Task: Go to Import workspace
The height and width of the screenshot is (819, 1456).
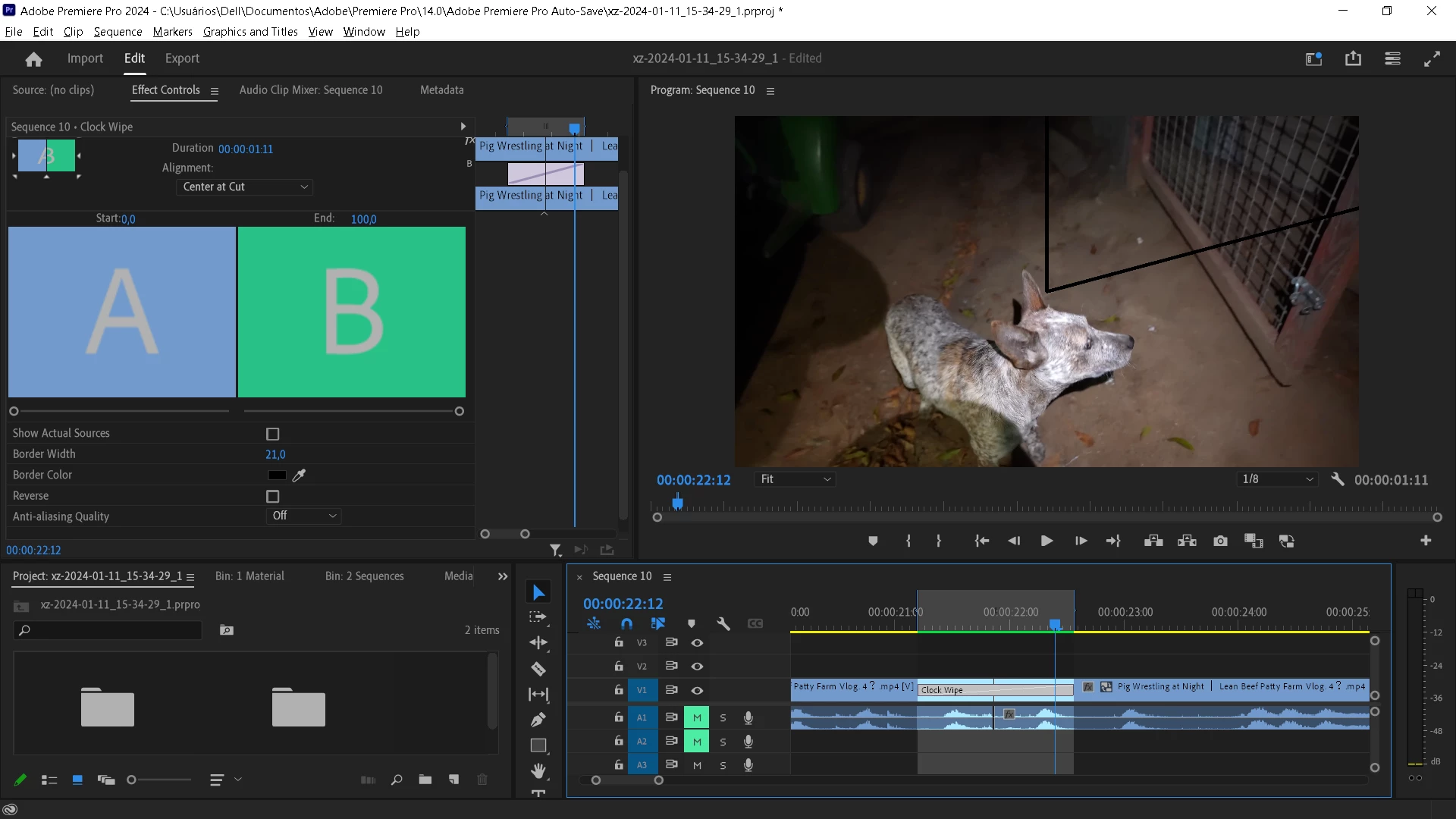Action: pos(85,58)
